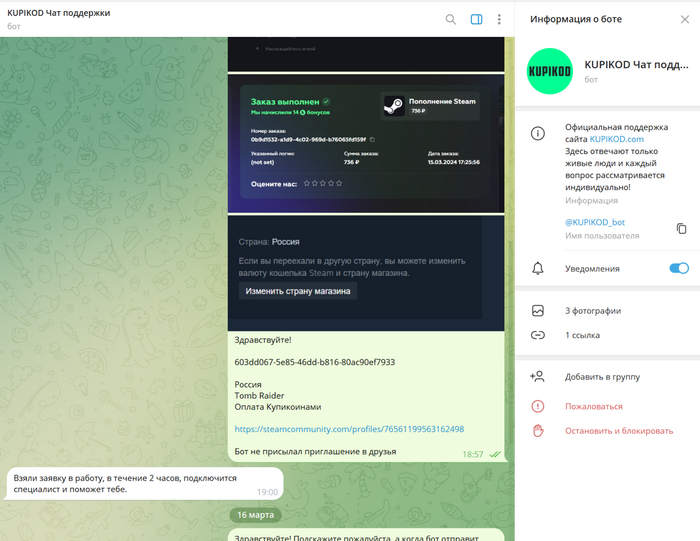
Task: Click the red exclamation report icon
Action: [x=538, y=406]
